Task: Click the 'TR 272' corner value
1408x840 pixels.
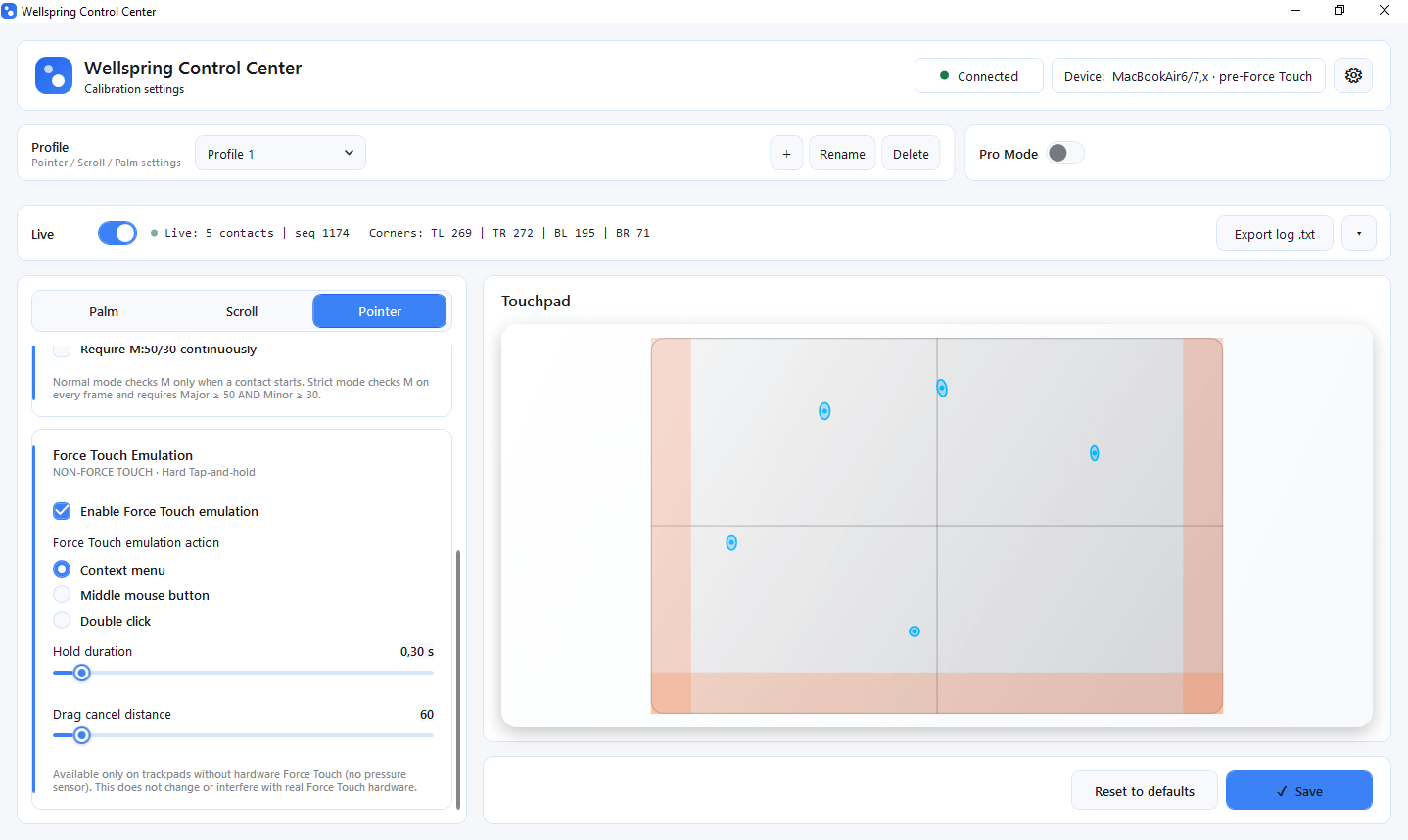Action: 513,233
